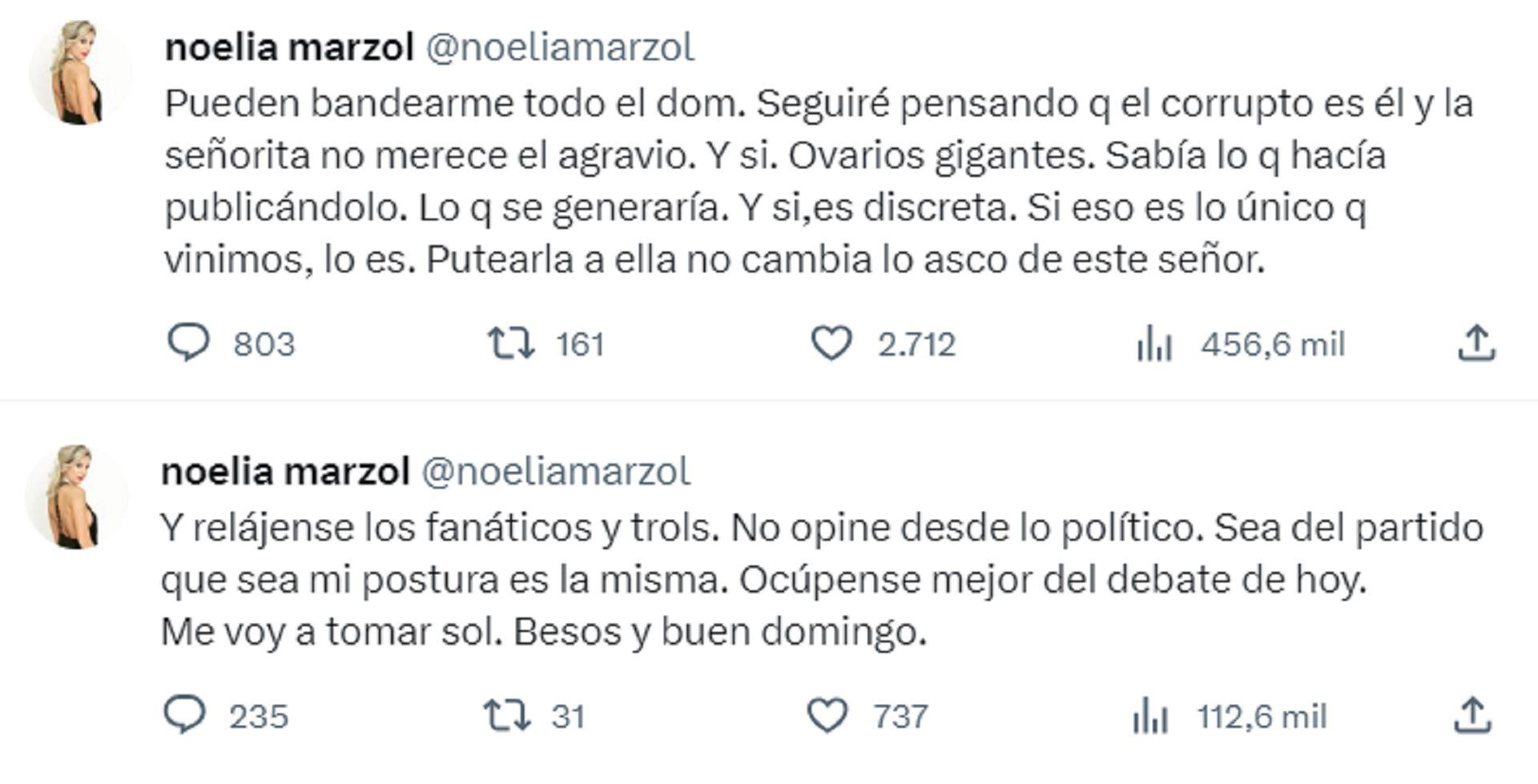Viewport: 1538px width, 784px height.
Task: Share the first tweet via upload icon
Action: 1476,344
